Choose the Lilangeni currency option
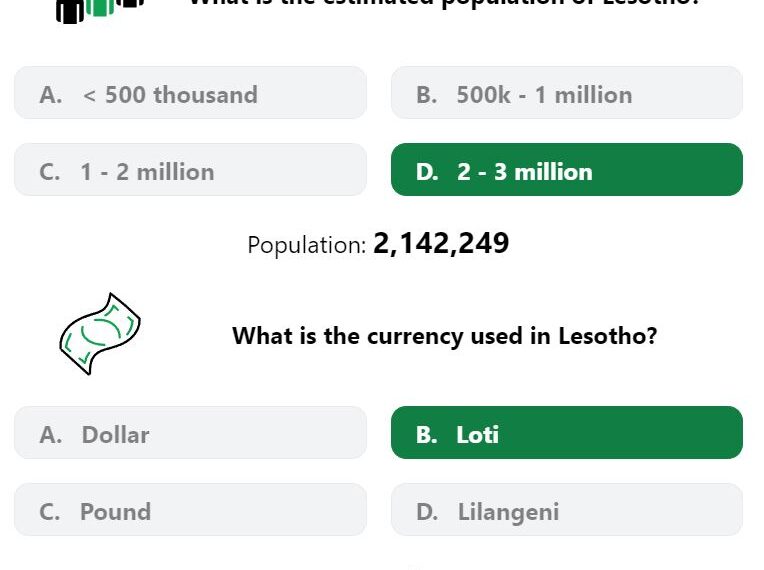 567,510
